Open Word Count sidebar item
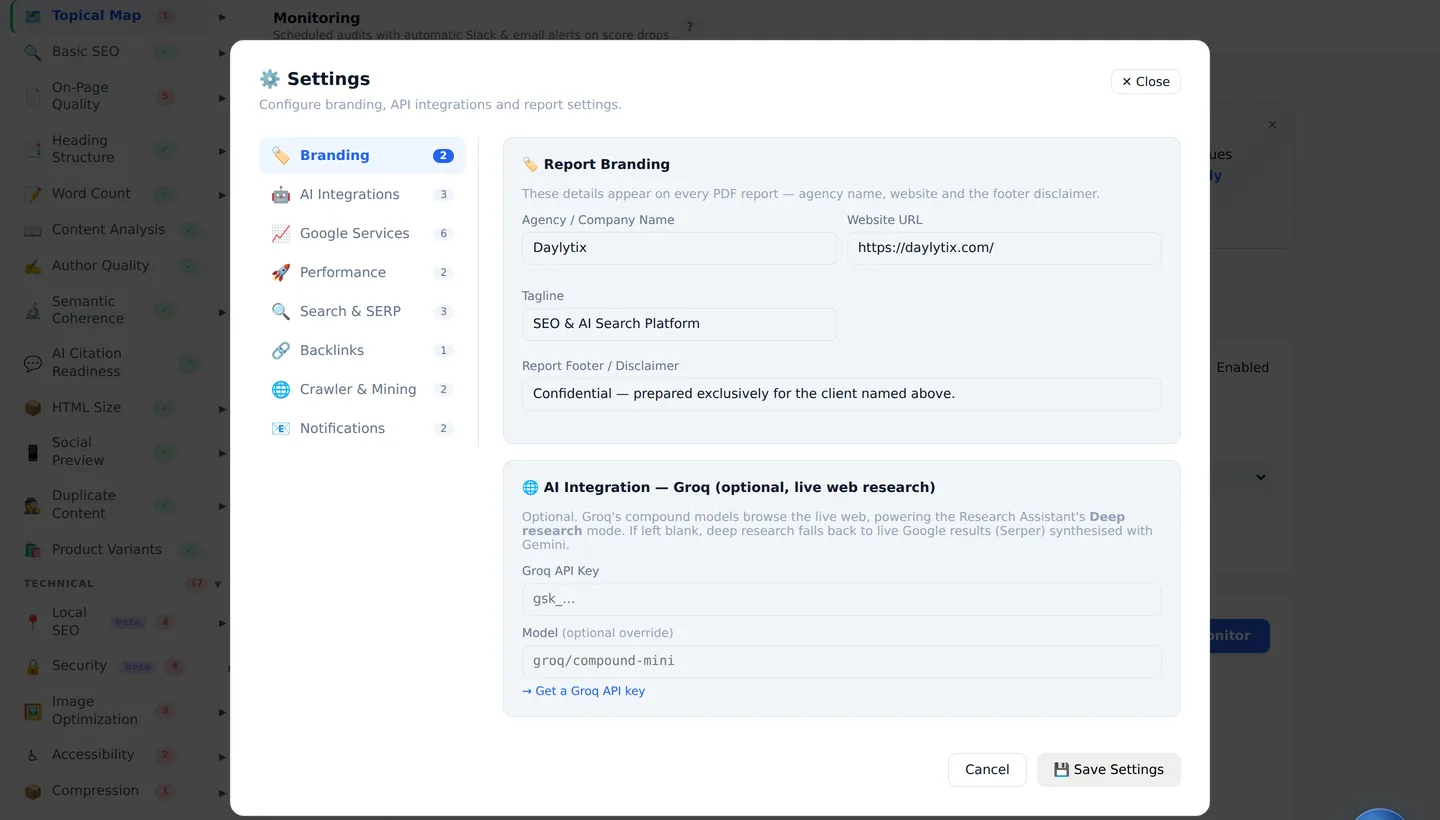This screenshot has height=820, width=1440. pos(92,194)
